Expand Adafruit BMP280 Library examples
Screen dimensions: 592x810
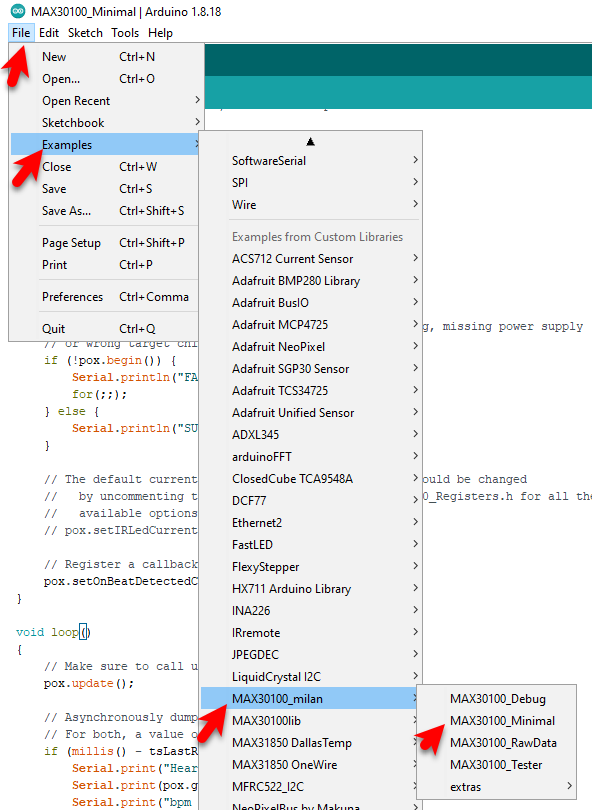(310, 281)
